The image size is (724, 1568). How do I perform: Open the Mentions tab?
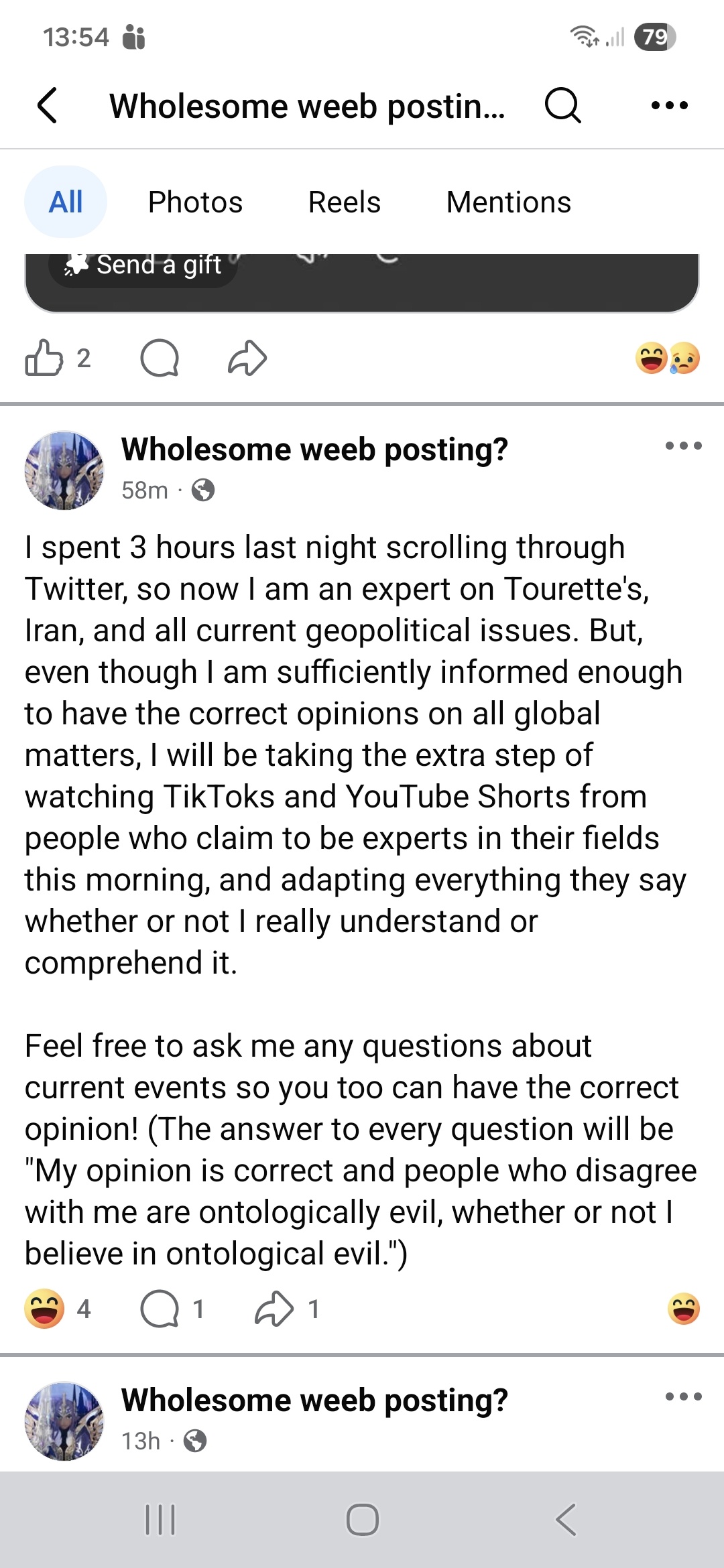[508, 202]
